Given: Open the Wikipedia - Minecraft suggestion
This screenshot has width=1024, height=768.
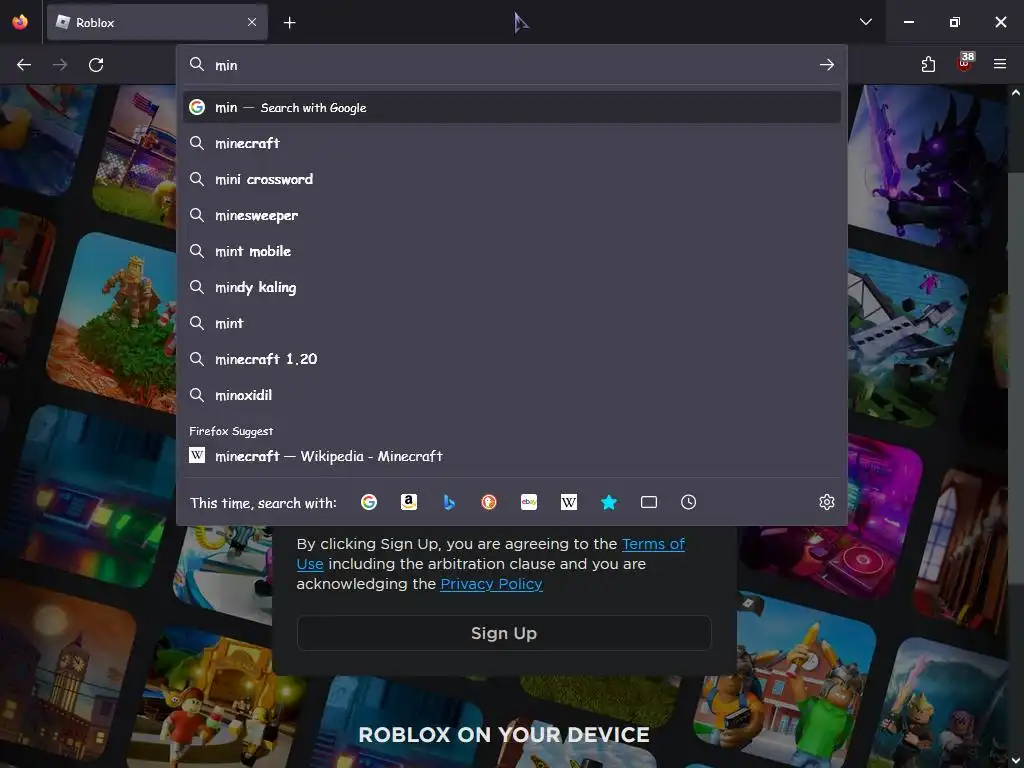Looking at the screenshot, I should click(512, 456).
